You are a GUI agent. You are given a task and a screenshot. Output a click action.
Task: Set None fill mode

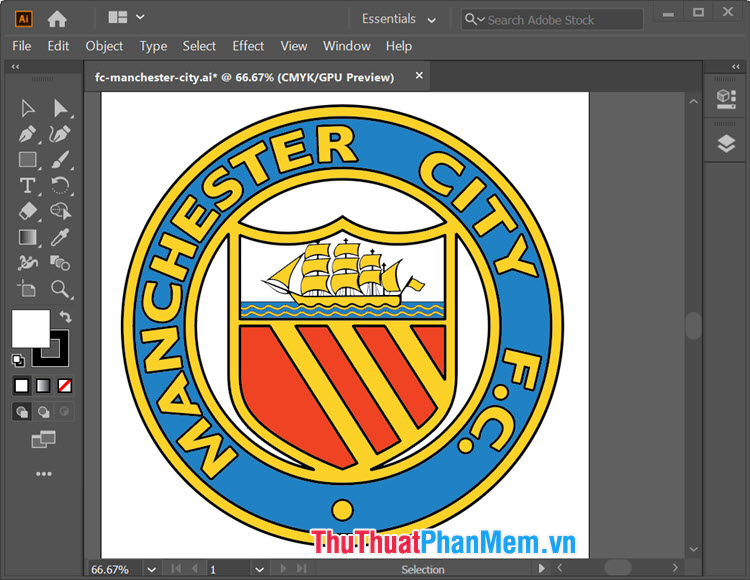65,386
